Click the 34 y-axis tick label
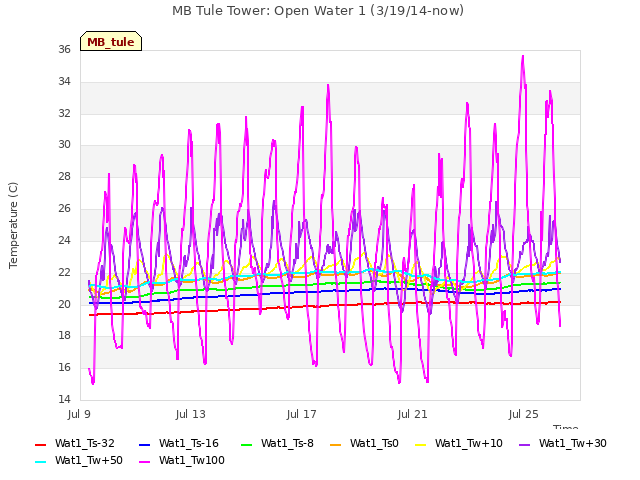This screenshot has width=640, height=480. pyautogui.click(x=64, y=81)
